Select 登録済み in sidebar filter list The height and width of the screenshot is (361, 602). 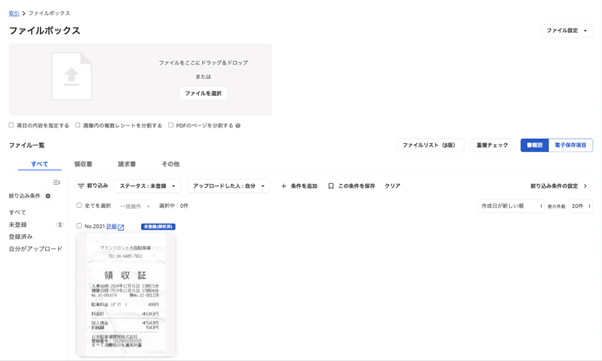coord(21,237)
